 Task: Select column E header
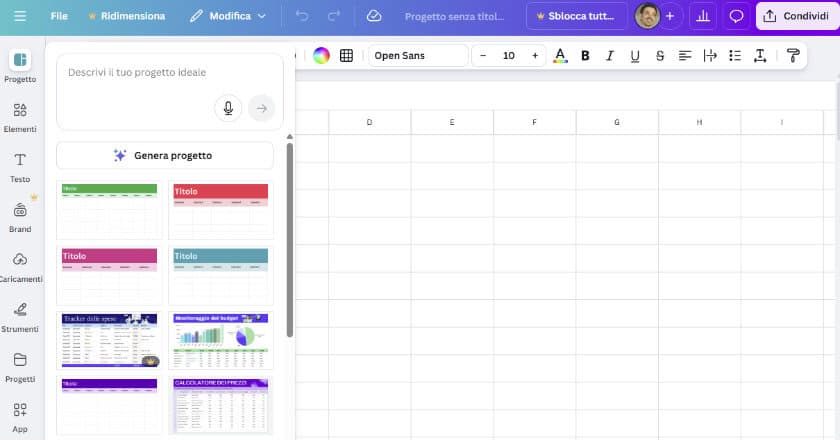click(452, 122)
